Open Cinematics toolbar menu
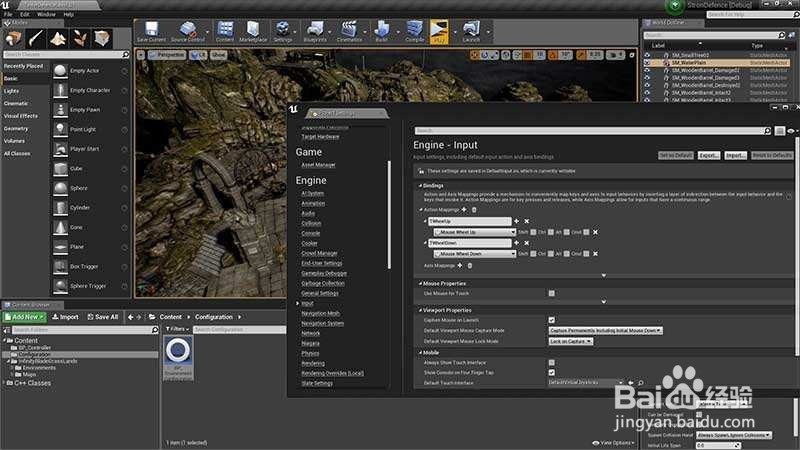The height and width of the screenshot is (450, 800). tap(349, 32)
